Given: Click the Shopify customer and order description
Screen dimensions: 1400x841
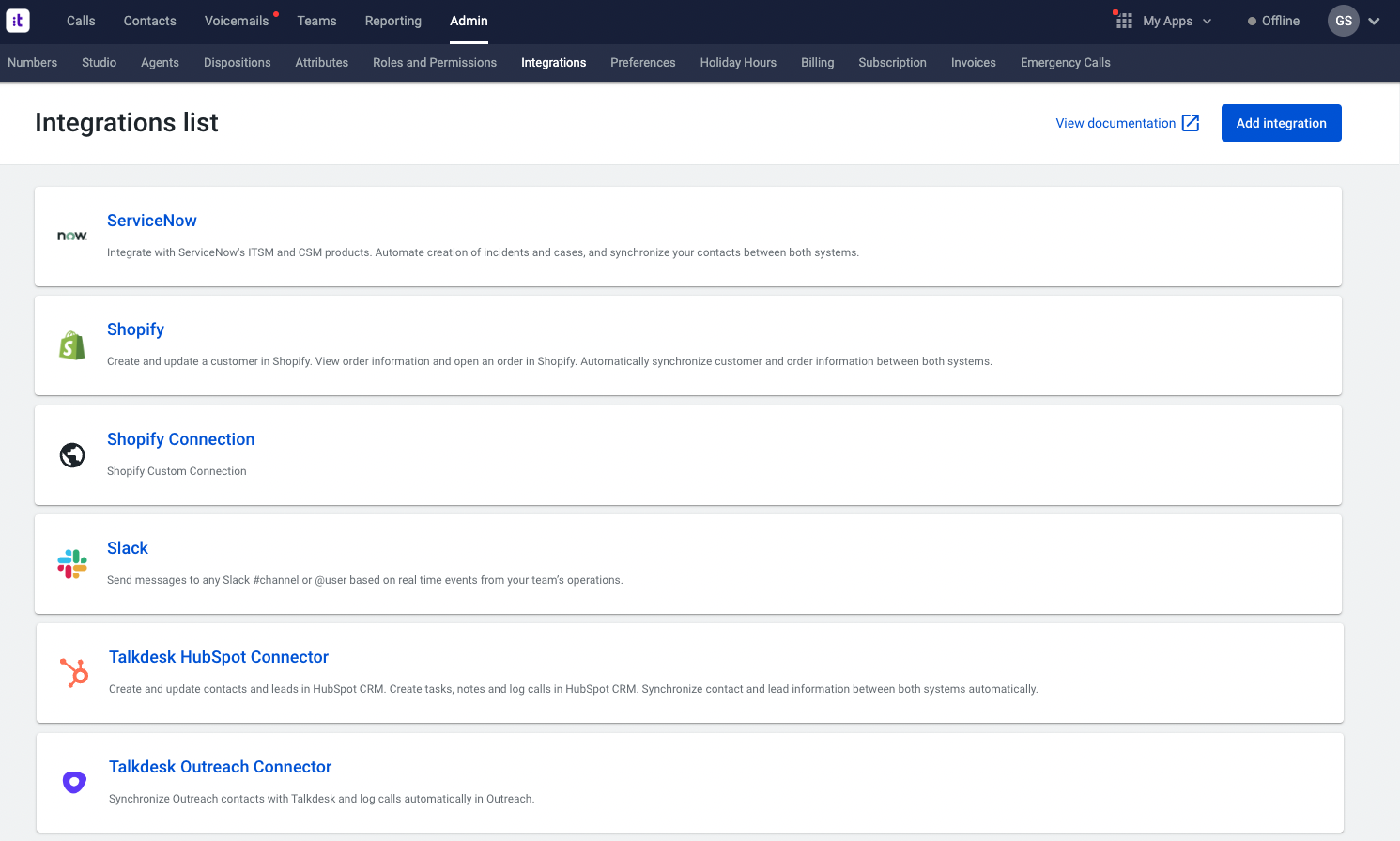Looking at the screenshot, I should [549, 361].
